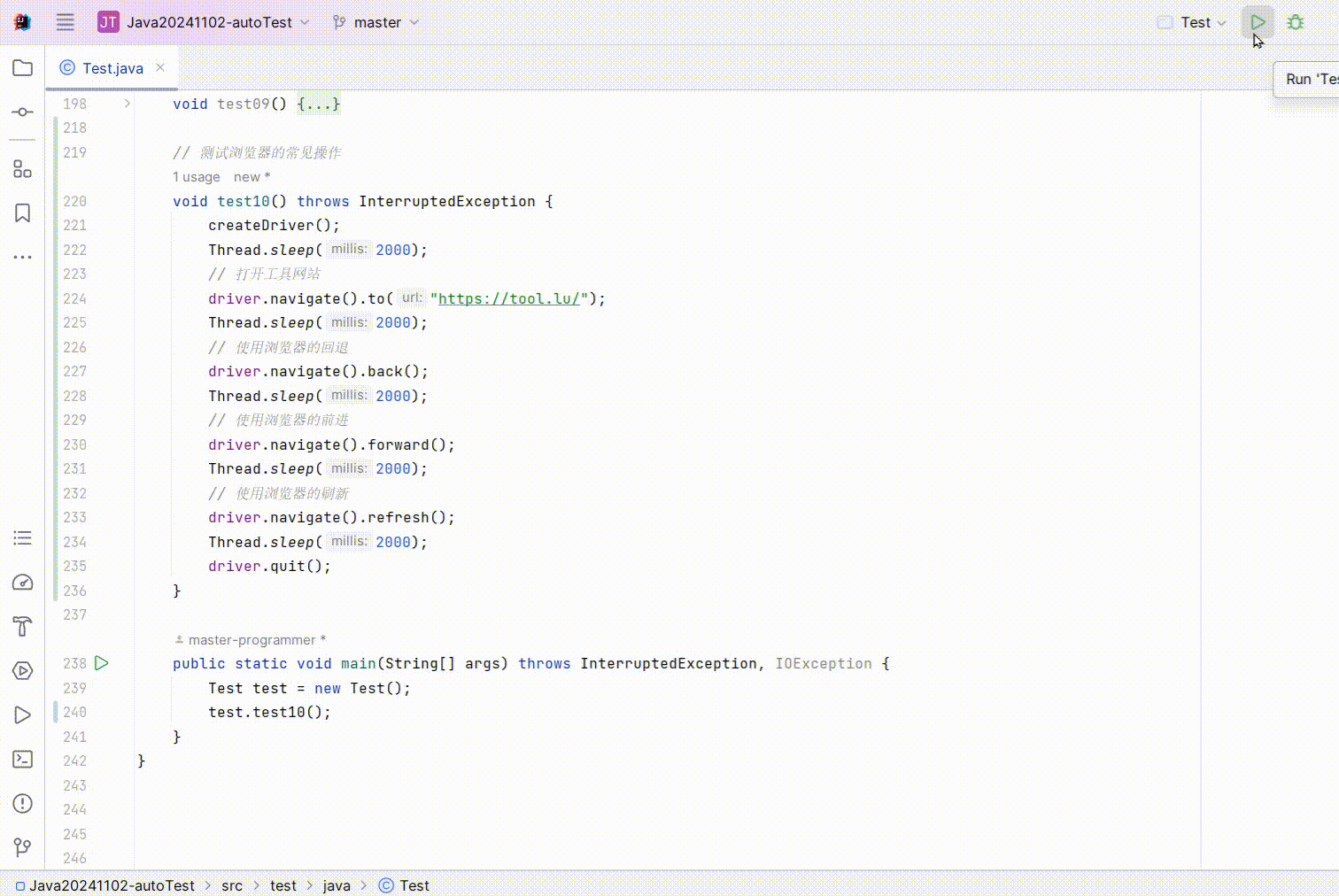Open the Run tool window in sidebar
Image resolution: width=1339 pixels, height=896 pixels.
pos(23,714)
